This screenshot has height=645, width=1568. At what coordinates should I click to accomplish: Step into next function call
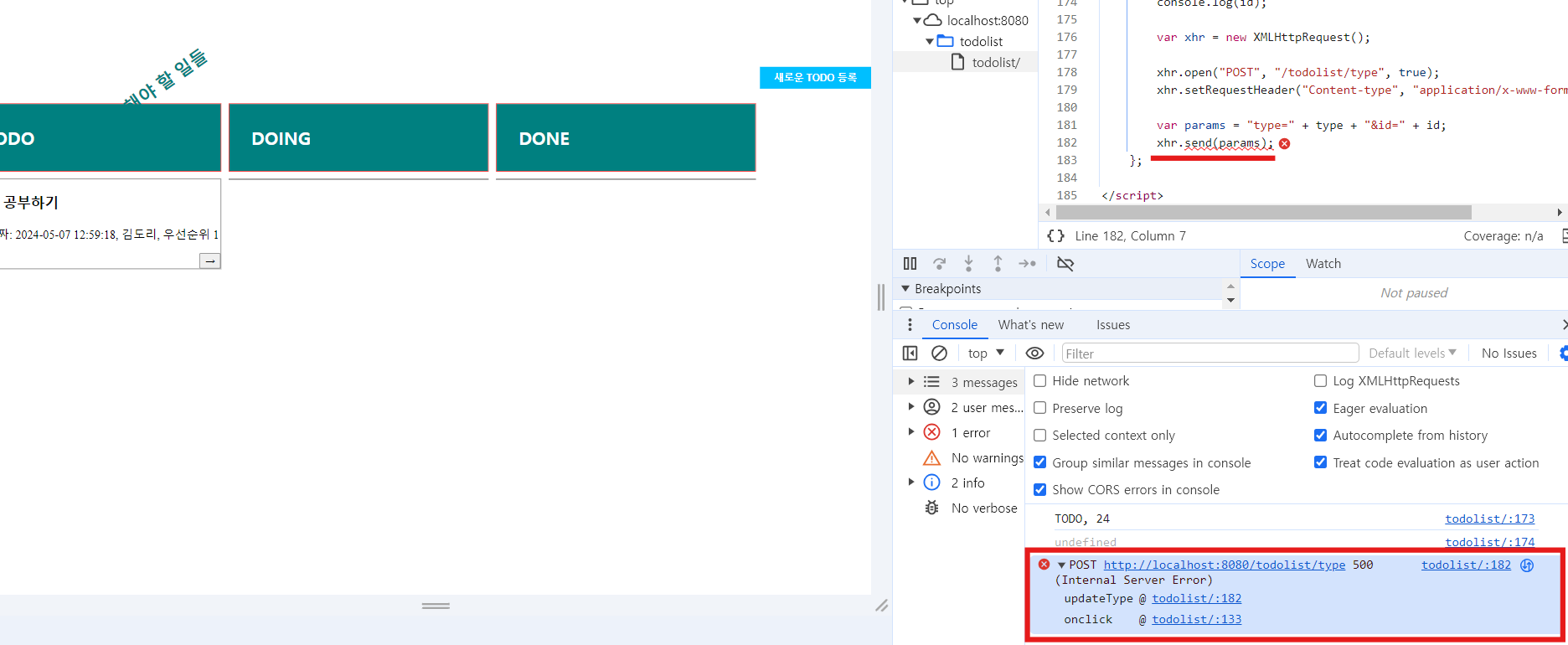click(x=969, y=264)
